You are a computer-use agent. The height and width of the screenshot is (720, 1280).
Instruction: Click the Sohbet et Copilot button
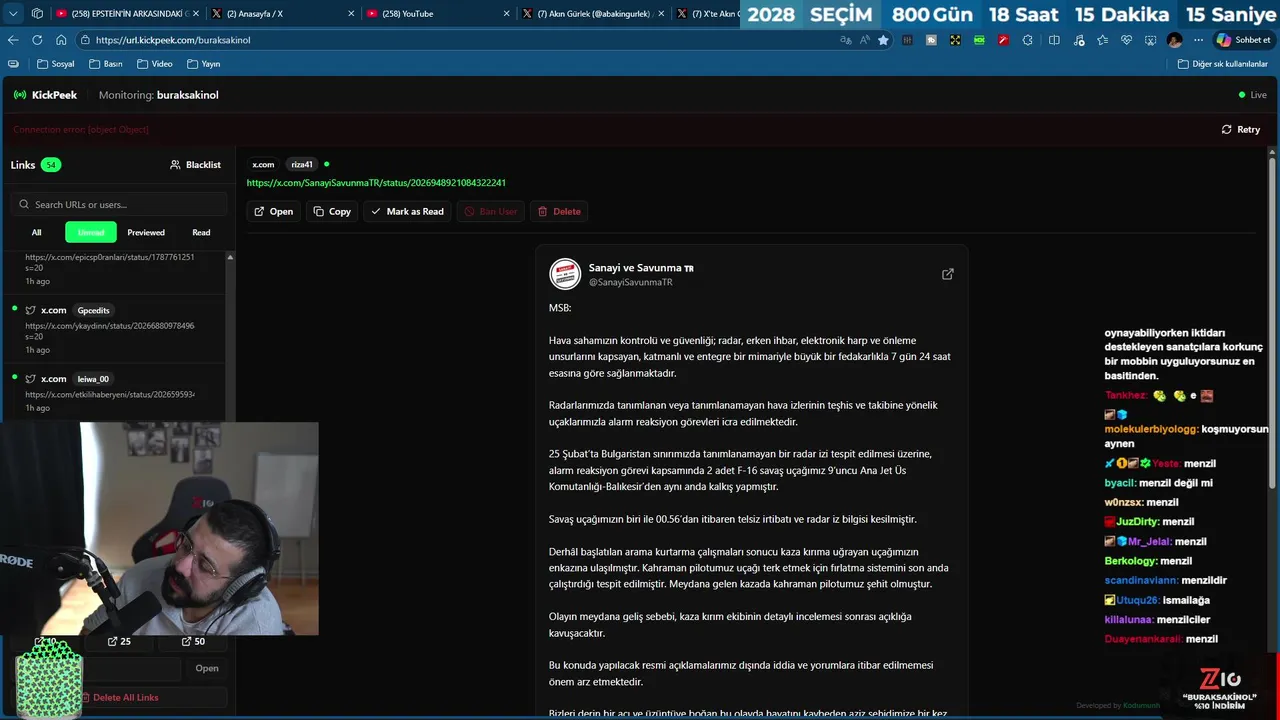click(1243, 40)
